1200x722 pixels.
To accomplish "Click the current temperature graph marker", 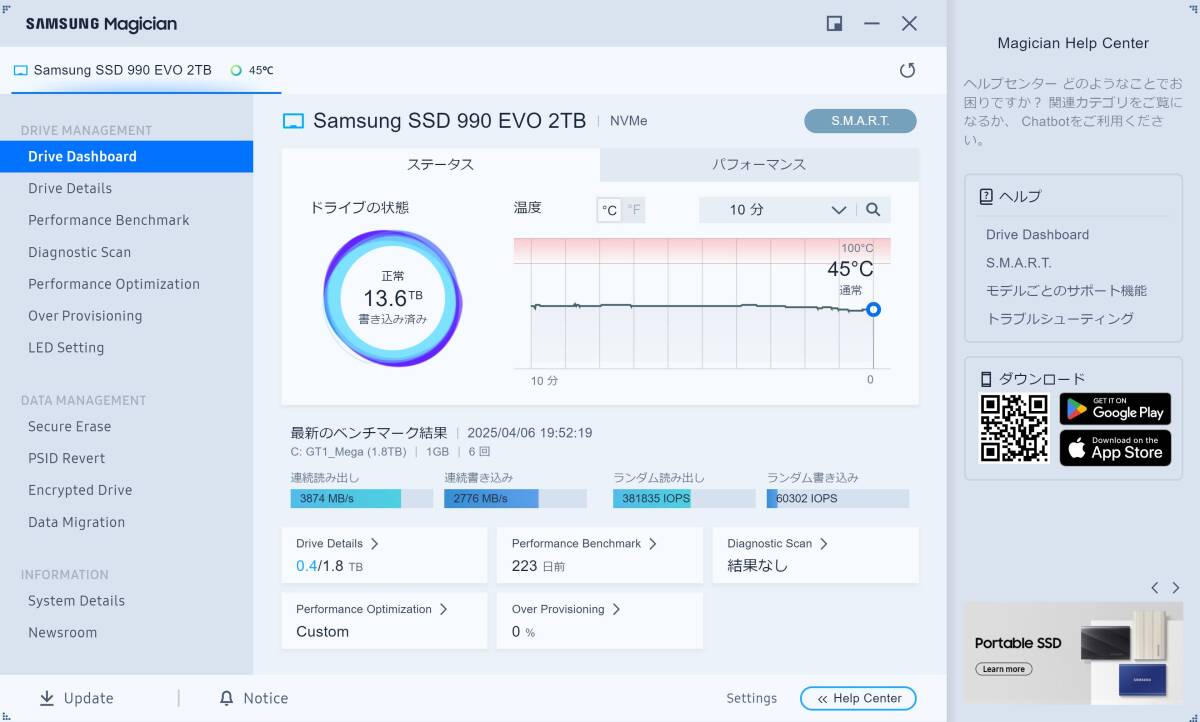I will (873, 310).
